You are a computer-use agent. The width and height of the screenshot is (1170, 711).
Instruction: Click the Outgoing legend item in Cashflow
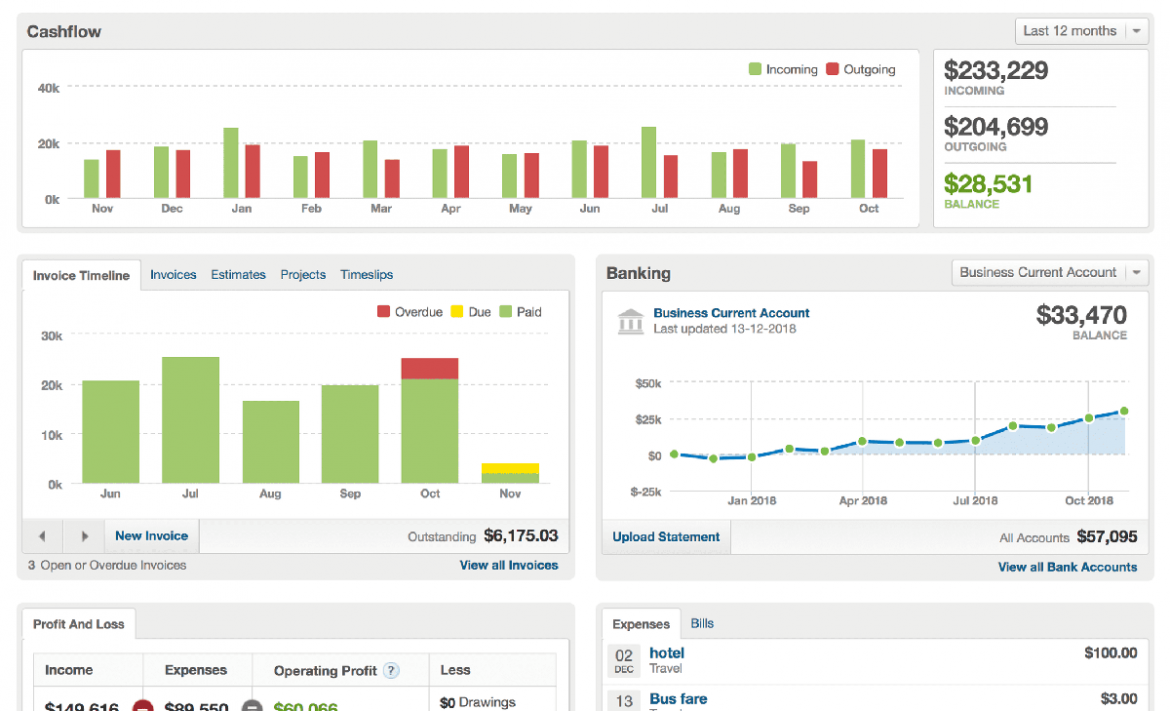pos(860,70)
